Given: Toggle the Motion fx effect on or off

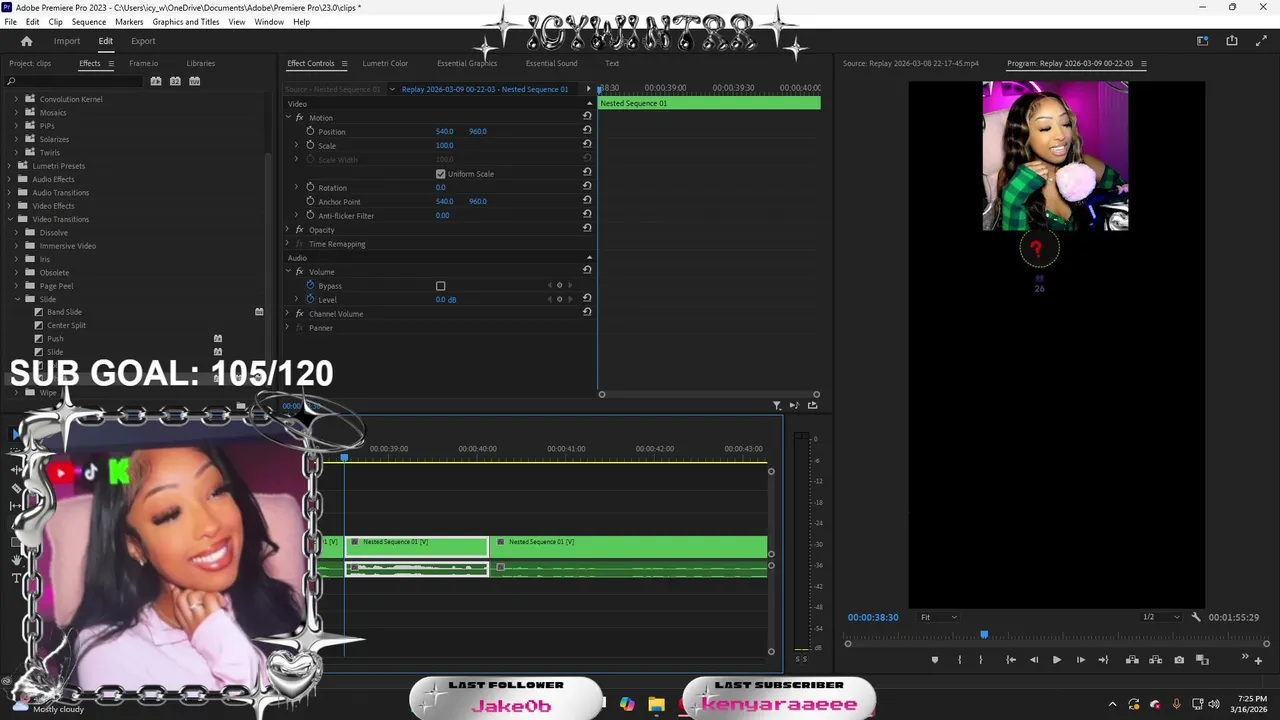Looking at the screenshot, I should click(x=299, y=118).
